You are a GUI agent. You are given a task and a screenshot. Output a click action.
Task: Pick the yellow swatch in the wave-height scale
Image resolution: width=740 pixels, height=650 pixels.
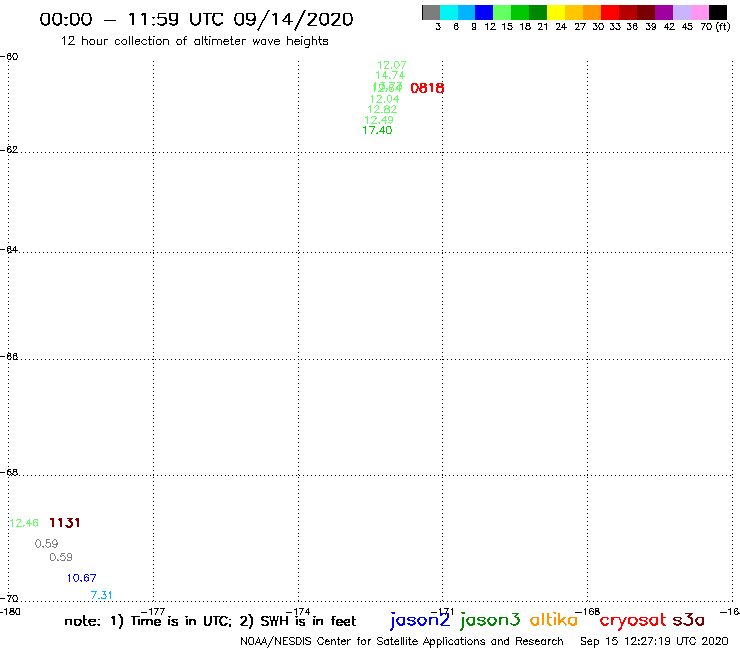pos(556,12)
